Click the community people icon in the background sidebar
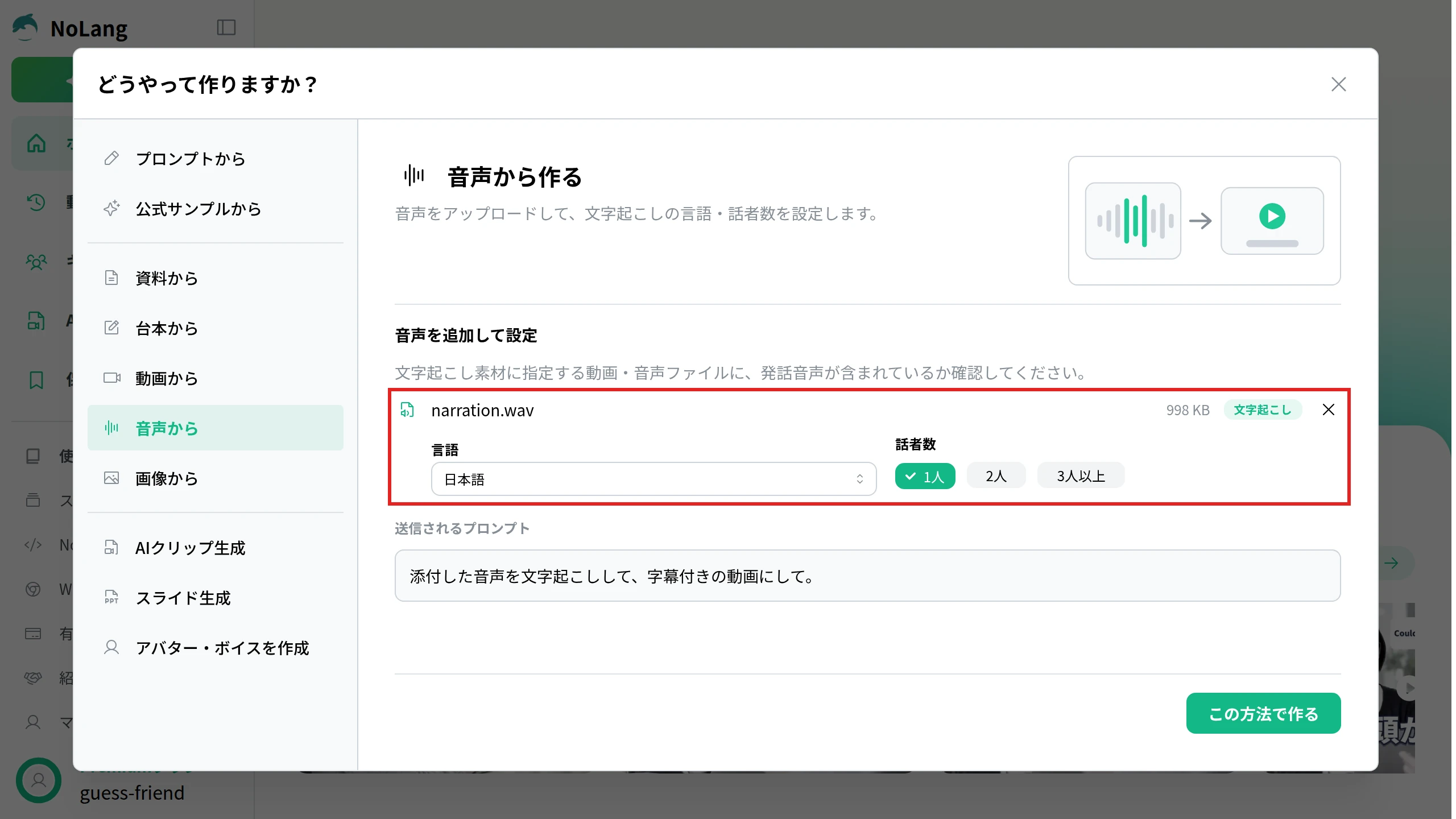1456x819 pixels. pos(36,261)
